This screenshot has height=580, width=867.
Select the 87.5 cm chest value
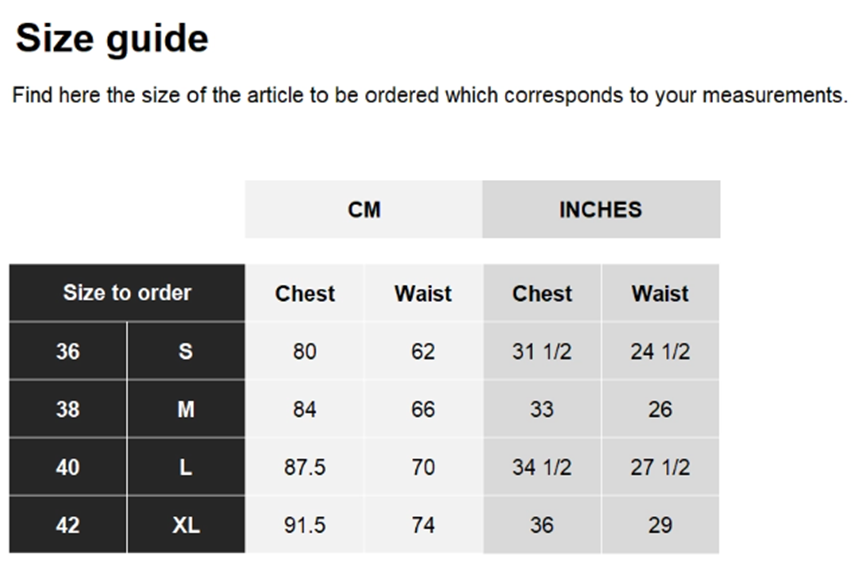click(305, 467)
